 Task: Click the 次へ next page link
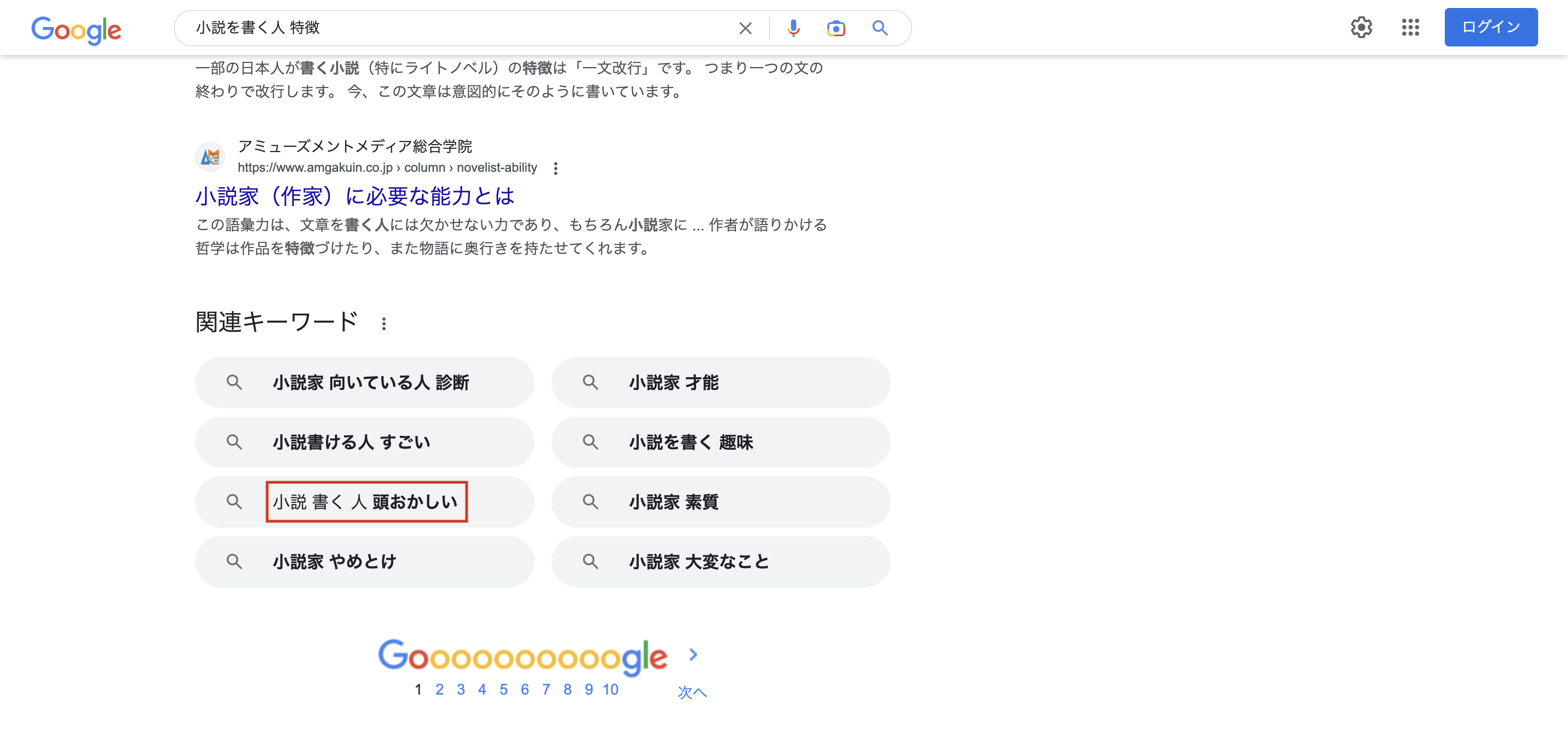tap(692, 692)
